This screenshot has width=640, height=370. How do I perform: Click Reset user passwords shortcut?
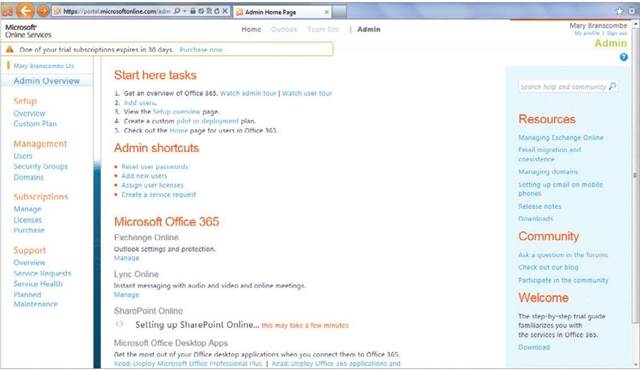155,166
